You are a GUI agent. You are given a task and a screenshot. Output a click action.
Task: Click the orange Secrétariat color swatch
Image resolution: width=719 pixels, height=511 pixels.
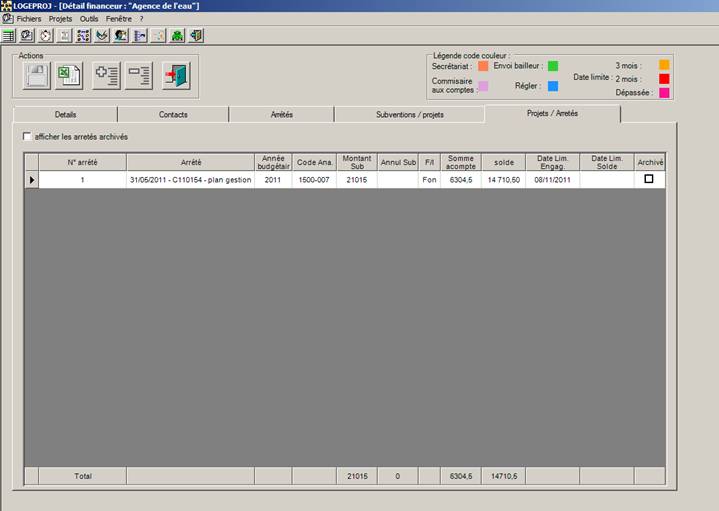pyautogui.click(x=483, y=66)
